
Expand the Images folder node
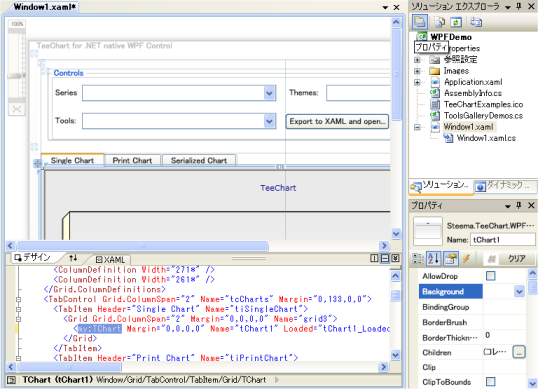pos(417,71)
